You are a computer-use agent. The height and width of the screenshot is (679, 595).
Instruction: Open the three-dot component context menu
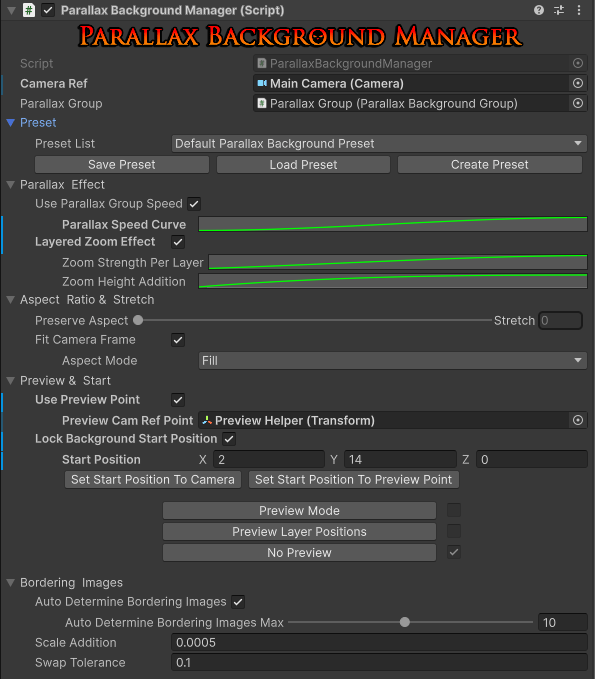pyautogui.click(x=579, y=10)
